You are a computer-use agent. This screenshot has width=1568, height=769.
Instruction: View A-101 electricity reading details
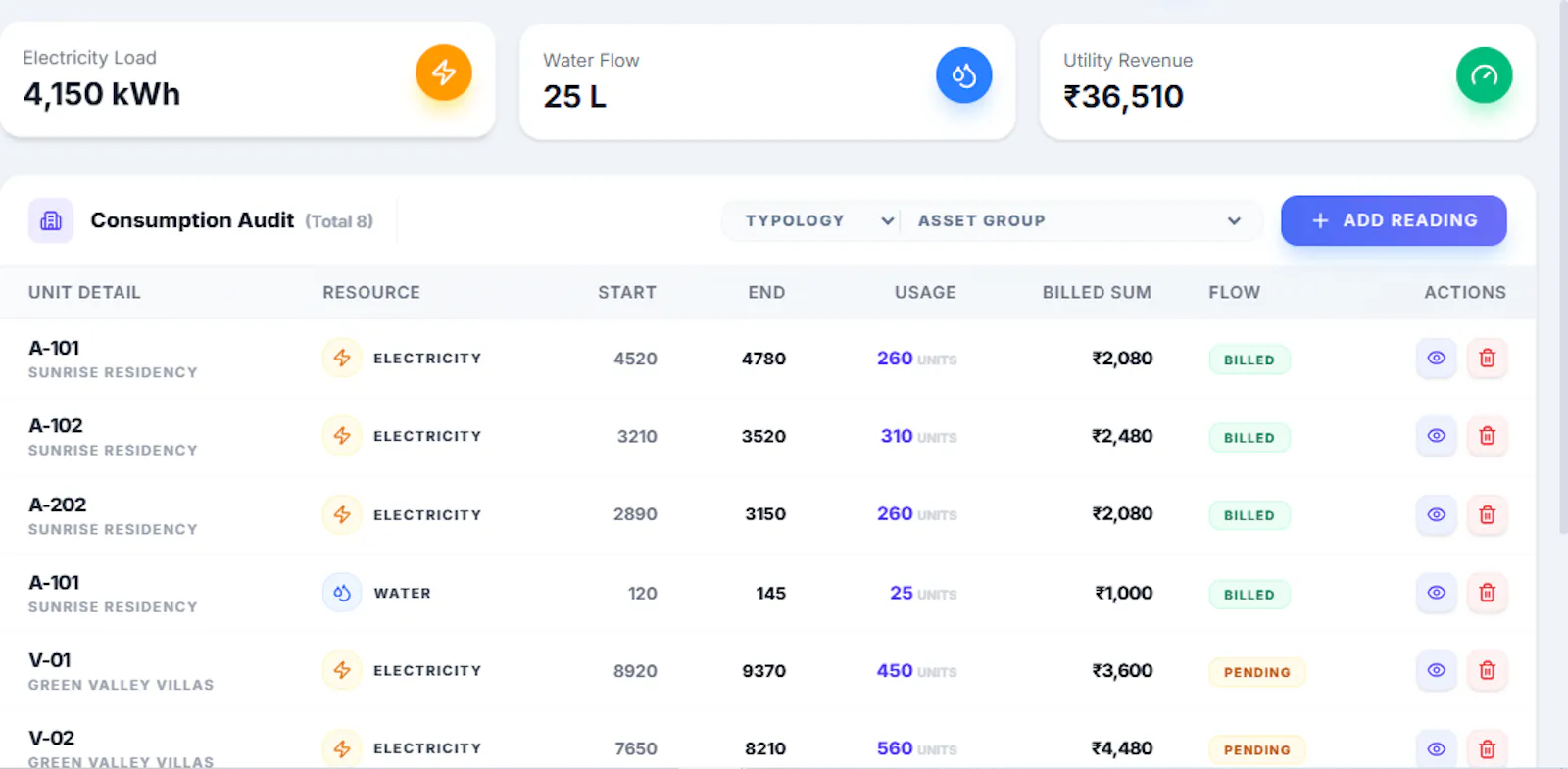[1437, 359]
